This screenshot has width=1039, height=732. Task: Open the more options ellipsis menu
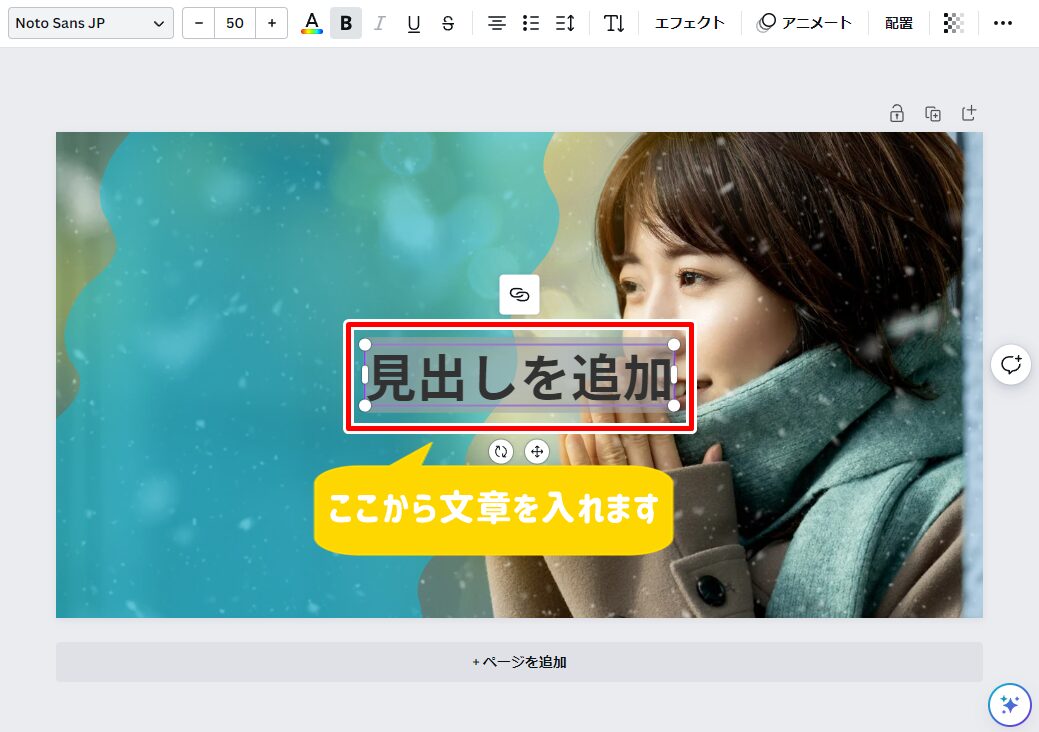click(1003, 23)
